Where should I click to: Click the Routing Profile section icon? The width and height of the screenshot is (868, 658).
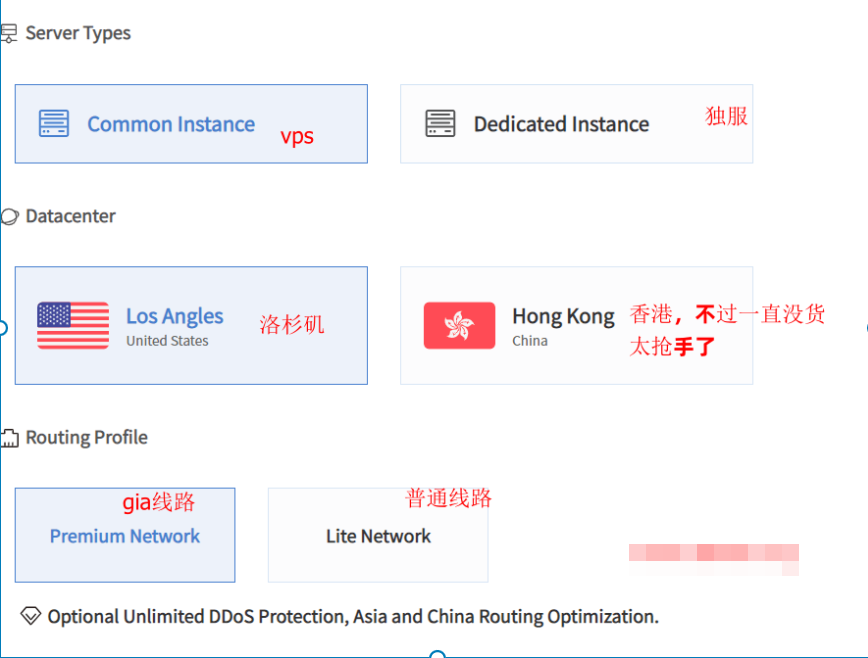click(10, 438)
